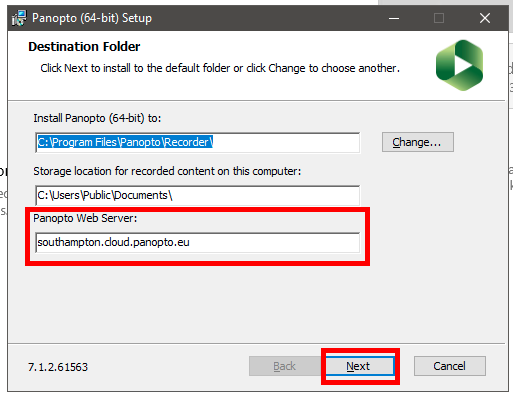The width and height of the screenshot is (513, 398).
Task: Click the Destination Folder heading
Action: [x=84, y=47]
